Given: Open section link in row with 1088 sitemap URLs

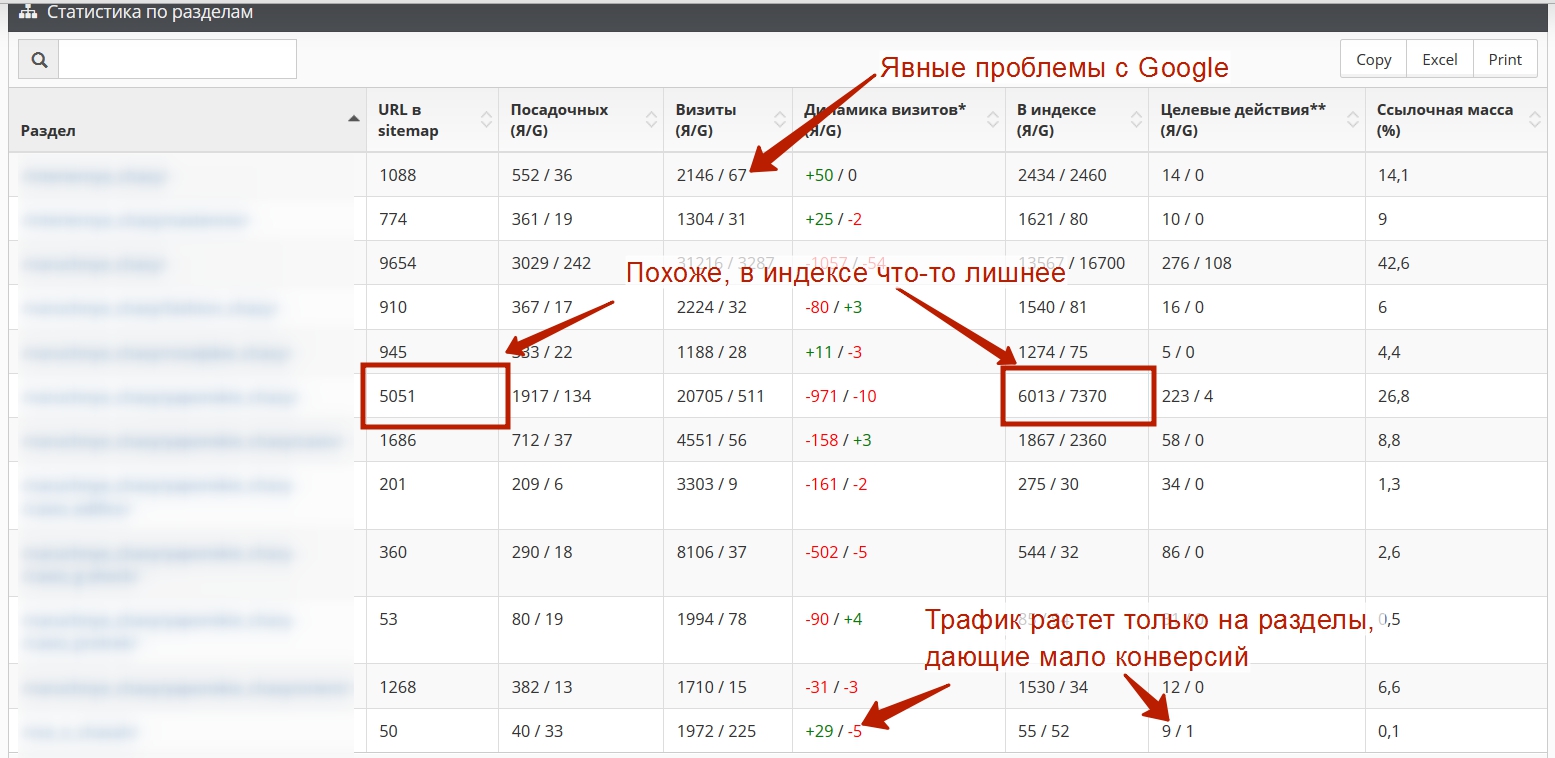Looking at the screenshot, I should pyautogui.click(x=95, y=176).
